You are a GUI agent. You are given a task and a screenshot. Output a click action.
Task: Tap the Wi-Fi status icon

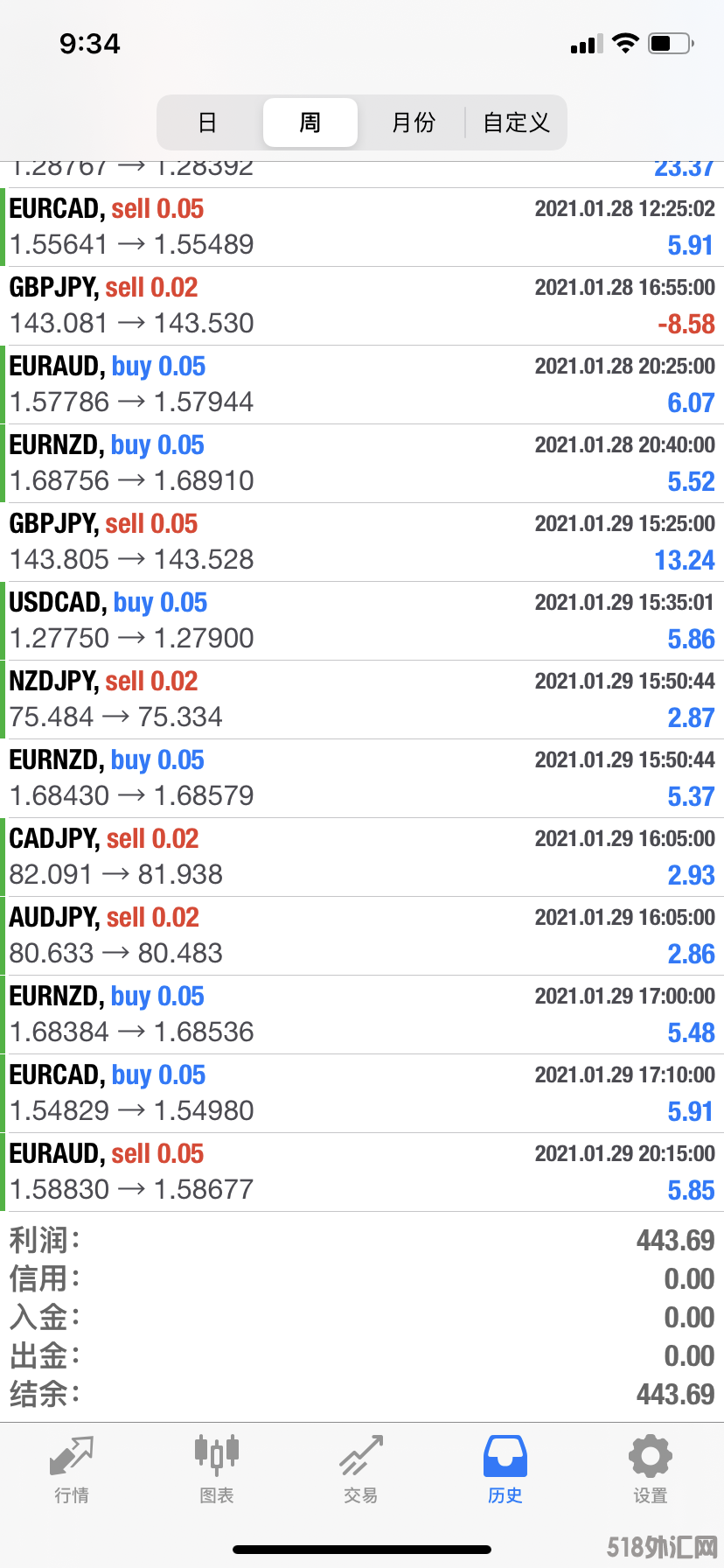tap(625, 43)
